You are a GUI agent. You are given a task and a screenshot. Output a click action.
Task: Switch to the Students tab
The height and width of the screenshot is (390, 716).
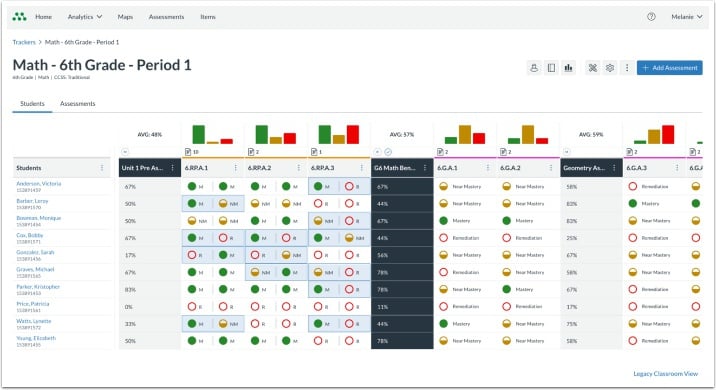[x=32, y=104]
